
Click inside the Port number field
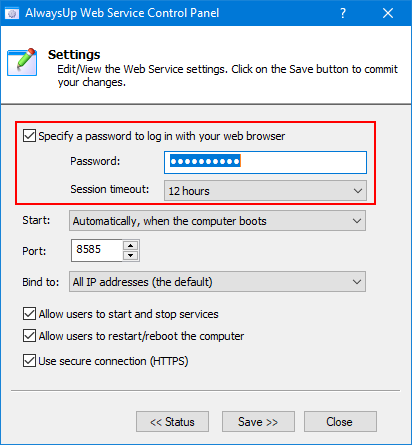coord(97,250)
